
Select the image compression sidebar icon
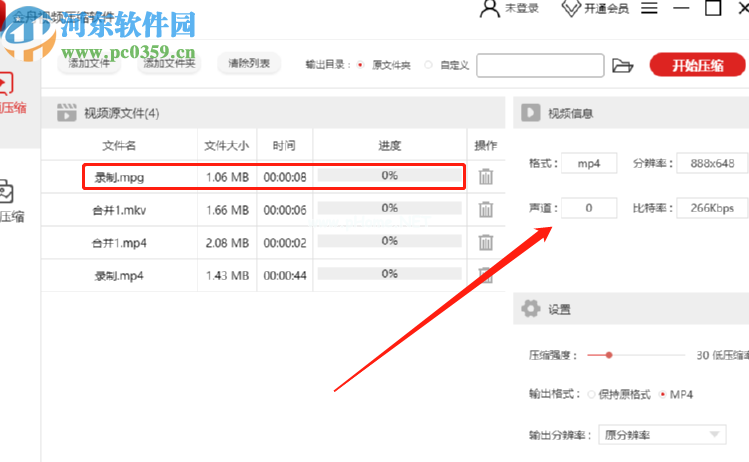6,192
